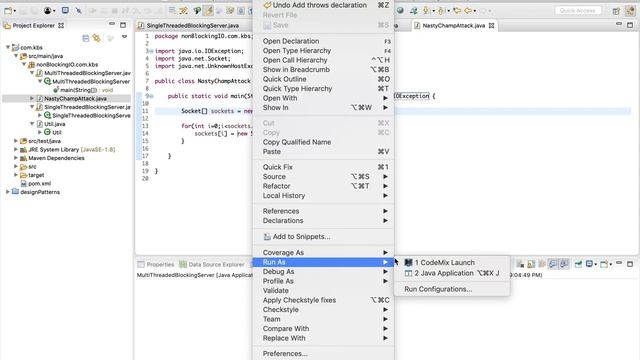This screenshot has width=640, height=360.
Task: Maximize the editor area
Action: click(x=630, y=25)
